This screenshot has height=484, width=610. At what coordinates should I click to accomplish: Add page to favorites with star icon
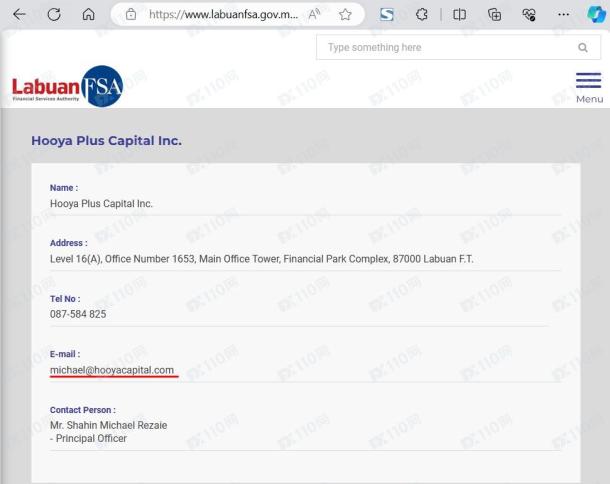click(345, 15)
